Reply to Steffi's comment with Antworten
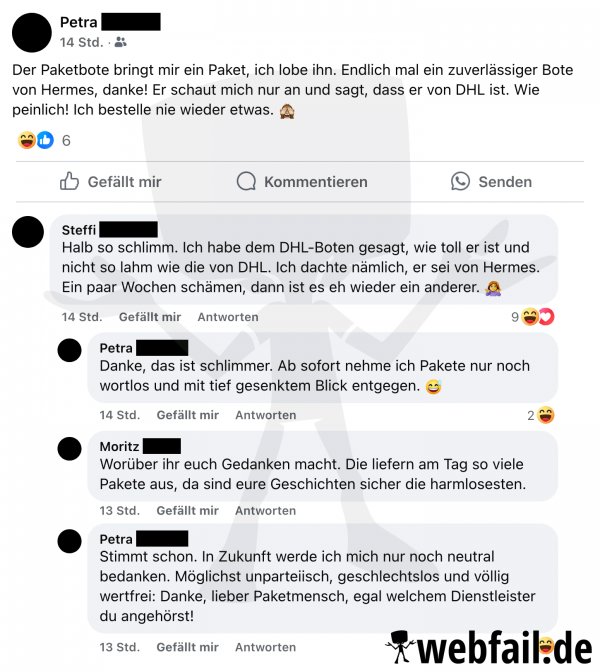The image size is (600, 672). pos(228,317)
